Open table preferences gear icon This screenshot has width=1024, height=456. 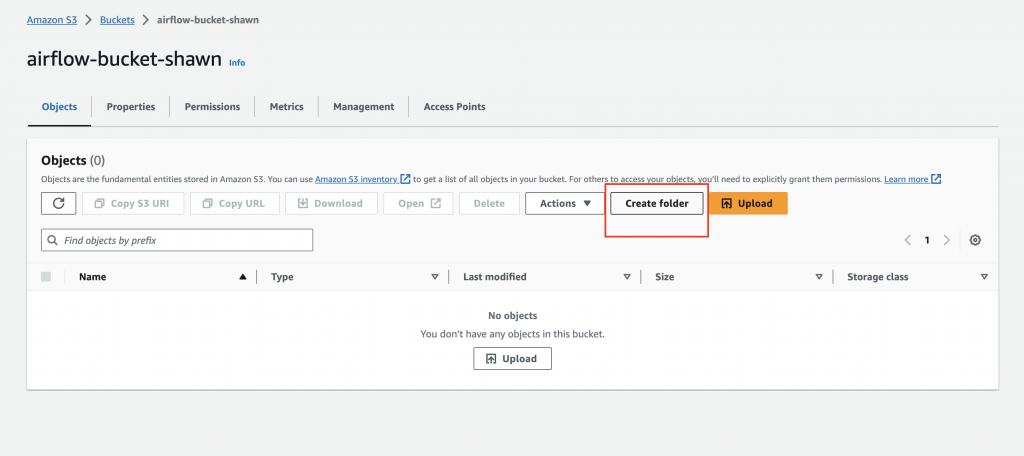(x=975, y=240)
